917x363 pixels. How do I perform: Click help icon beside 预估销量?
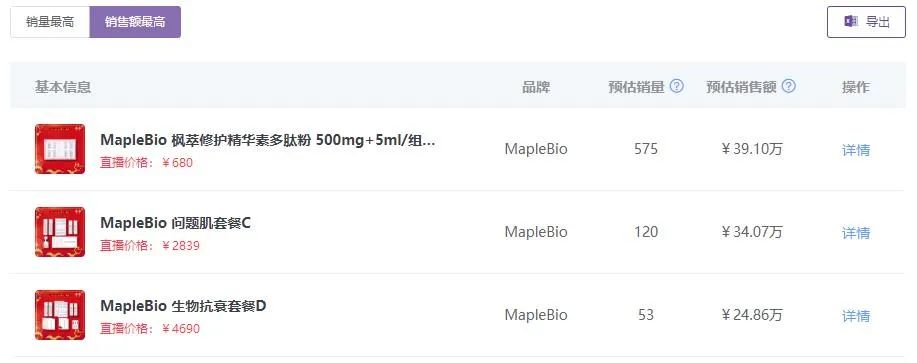click(x=677, y=87)
